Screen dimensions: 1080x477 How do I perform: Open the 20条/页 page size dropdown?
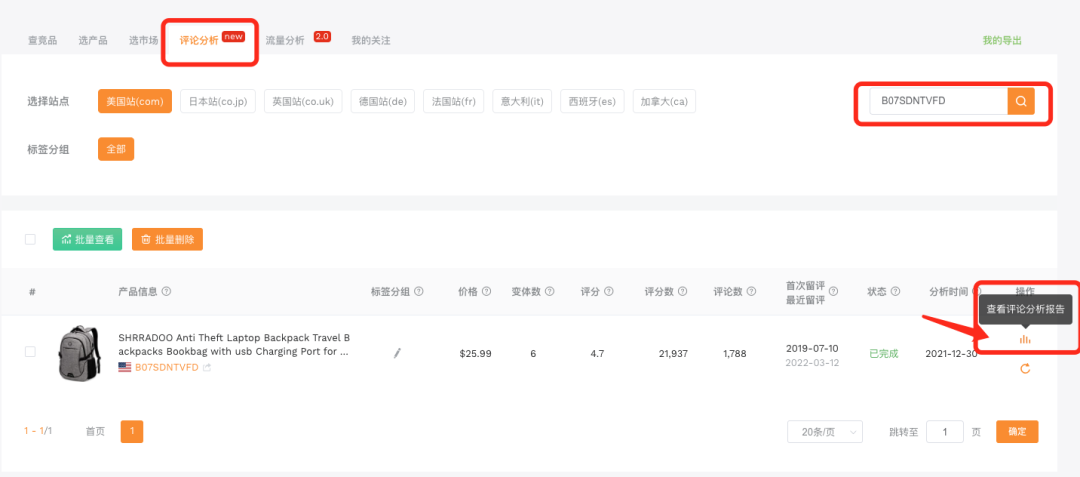[x=824, y=431]
